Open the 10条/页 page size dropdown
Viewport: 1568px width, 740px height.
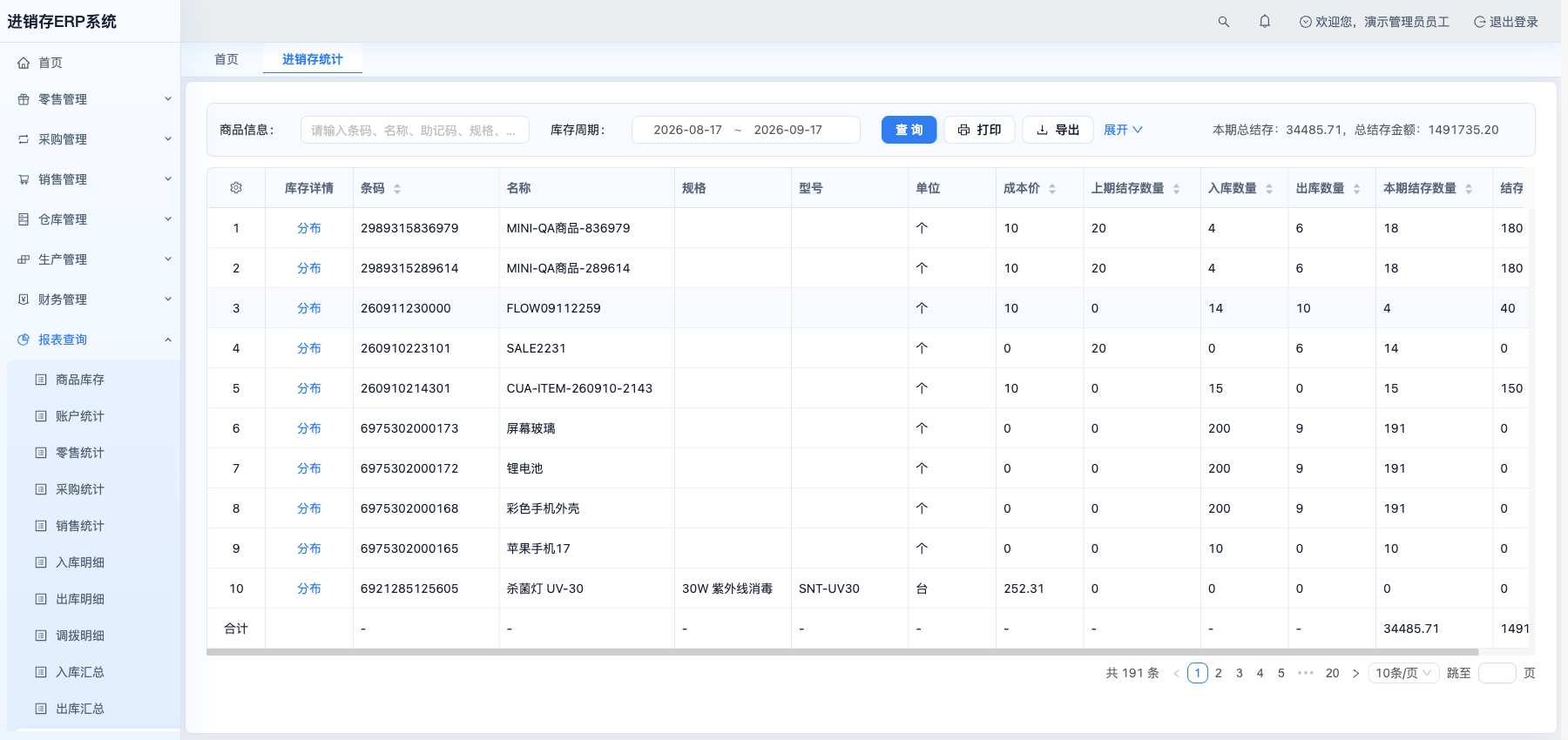(x=1403, y=673)
